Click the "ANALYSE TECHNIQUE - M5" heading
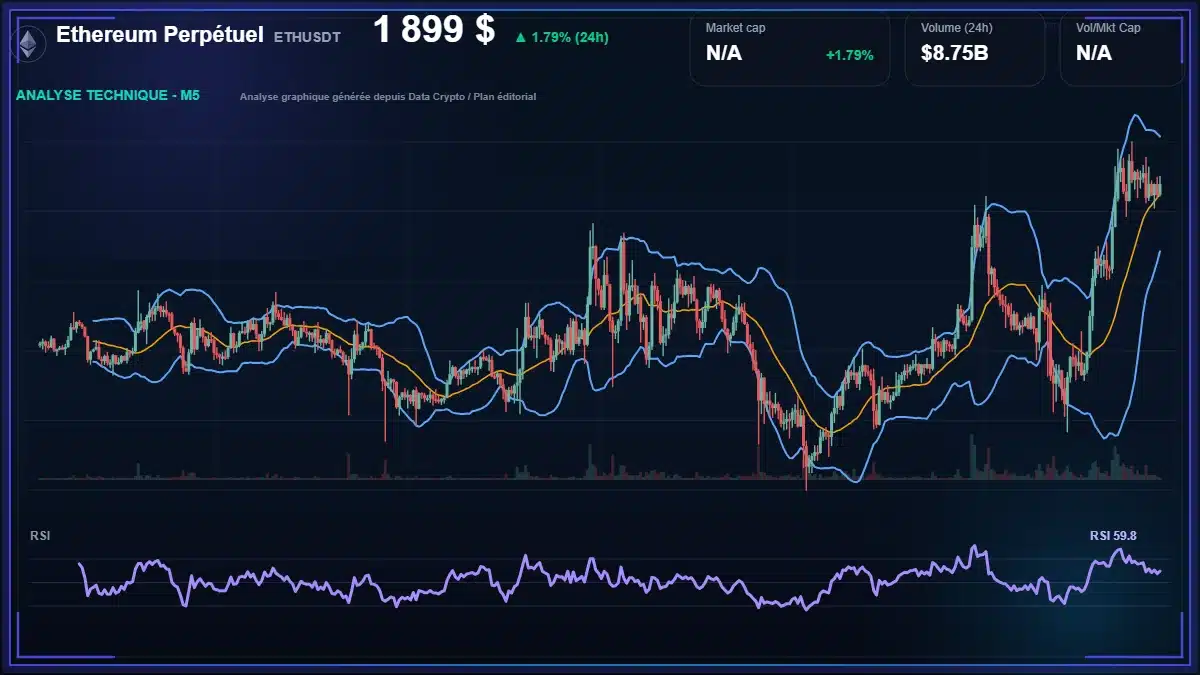 [x=108, y=96]
